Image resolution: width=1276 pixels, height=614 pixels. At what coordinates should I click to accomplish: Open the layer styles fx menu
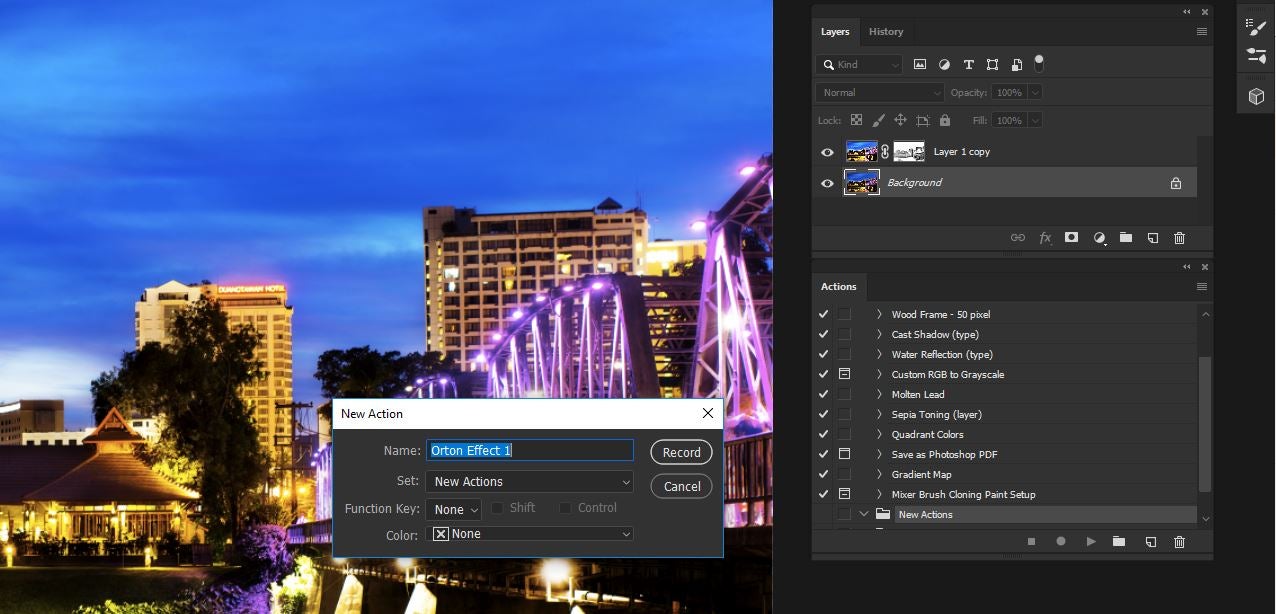(x=1045, y=238)
